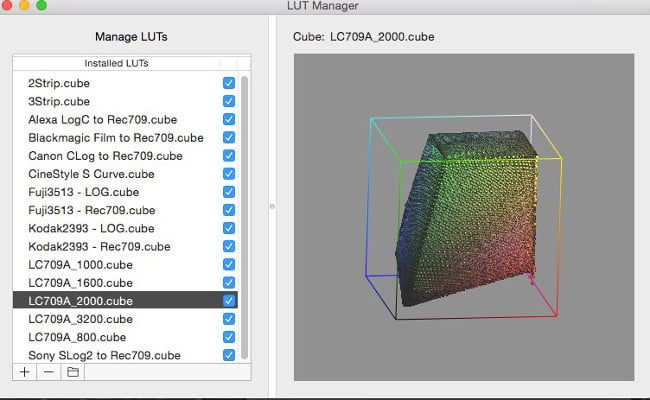Select LC709A_1600.cube row
Screen dimensions: 650x400
pos(125,283)
